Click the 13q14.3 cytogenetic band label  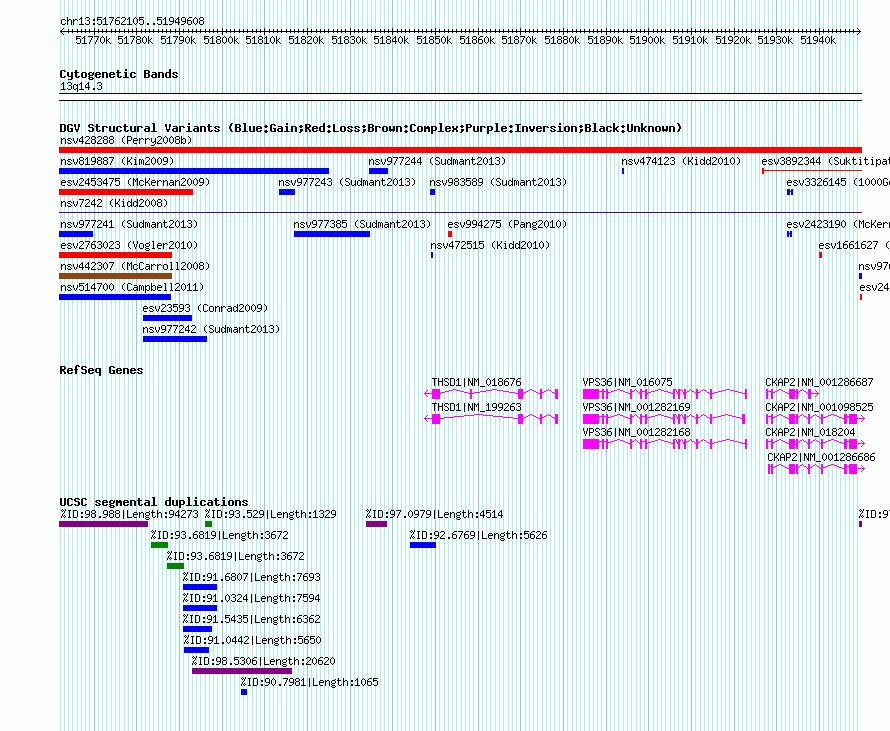click(x=81, y=86)
